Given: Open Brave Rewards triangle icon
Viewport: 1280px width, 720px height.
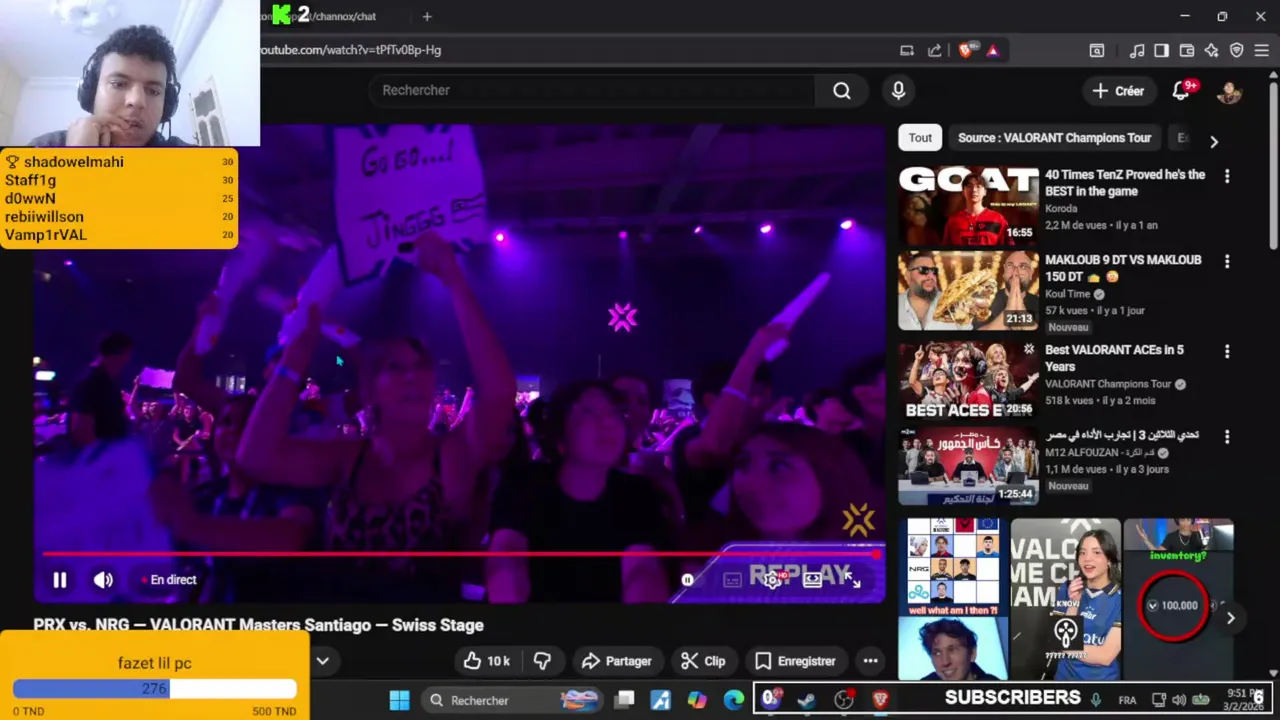Looking at the screenshot, I should click(992, 50).
